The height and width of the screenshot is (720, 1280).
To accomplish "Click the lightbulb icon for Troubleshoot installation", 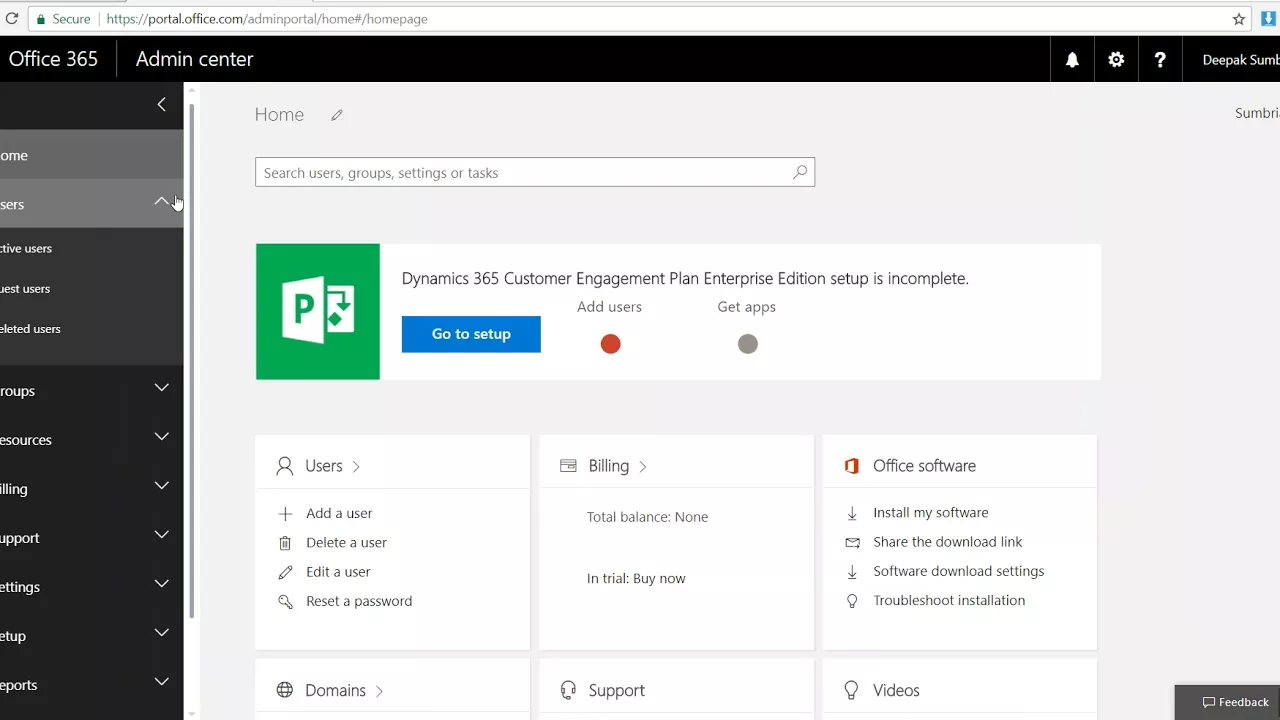I will point(852,601).
